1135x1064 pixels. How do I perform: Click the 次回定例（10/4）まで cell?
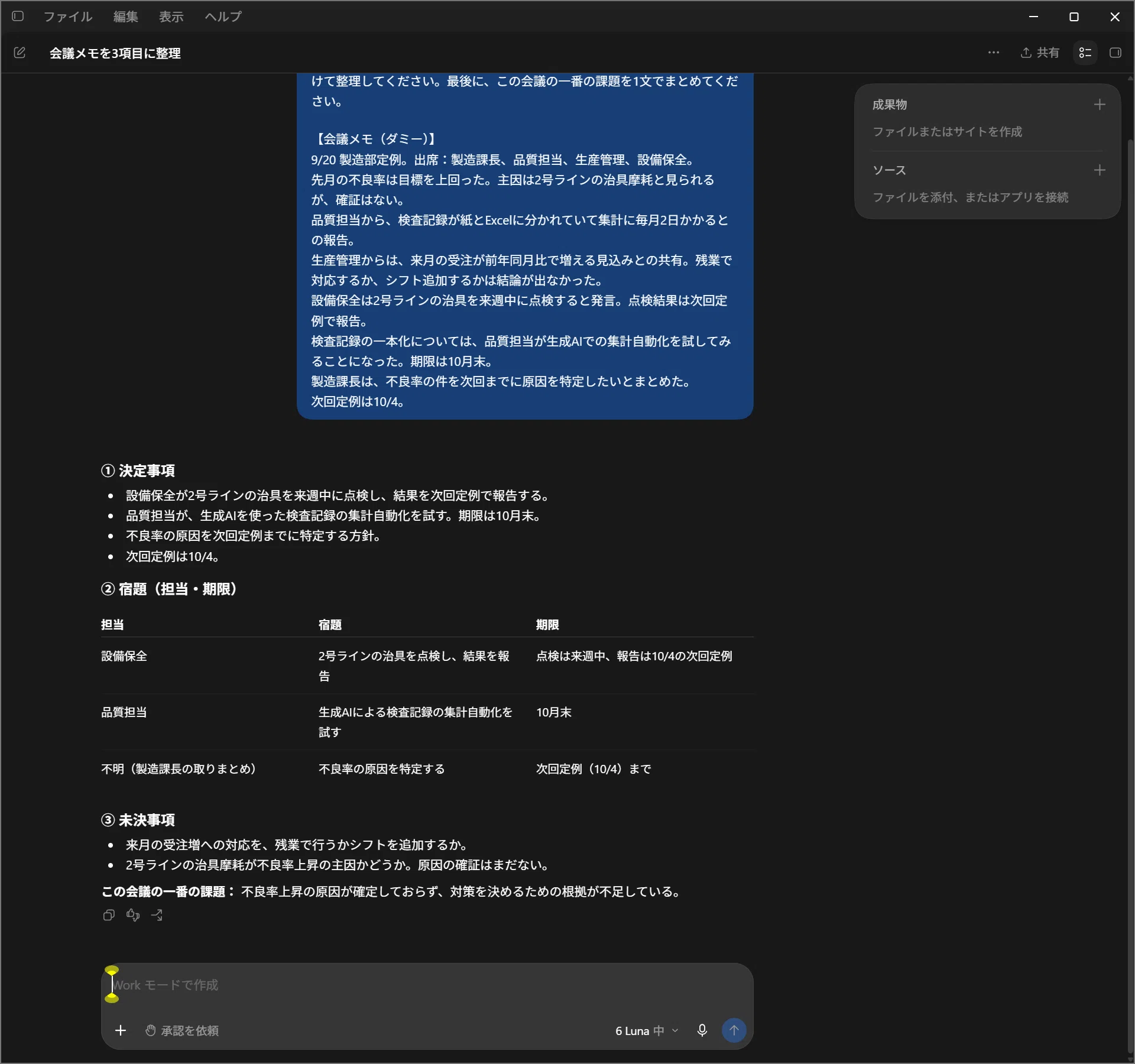pos(594,768)
